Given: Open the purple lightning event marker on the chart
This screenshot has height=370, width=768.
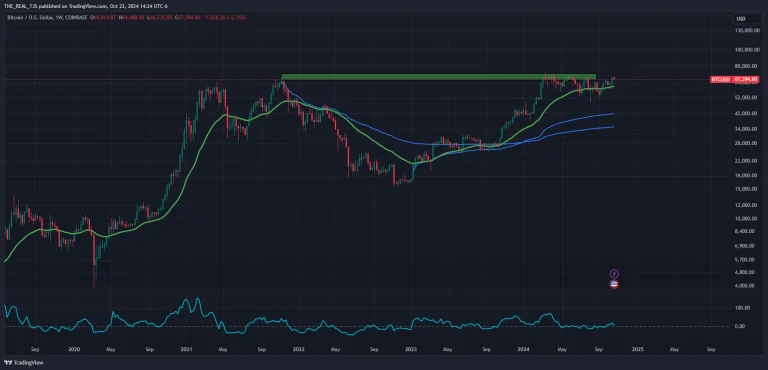Looking at the screenshot, I should [x=614, y=273].
